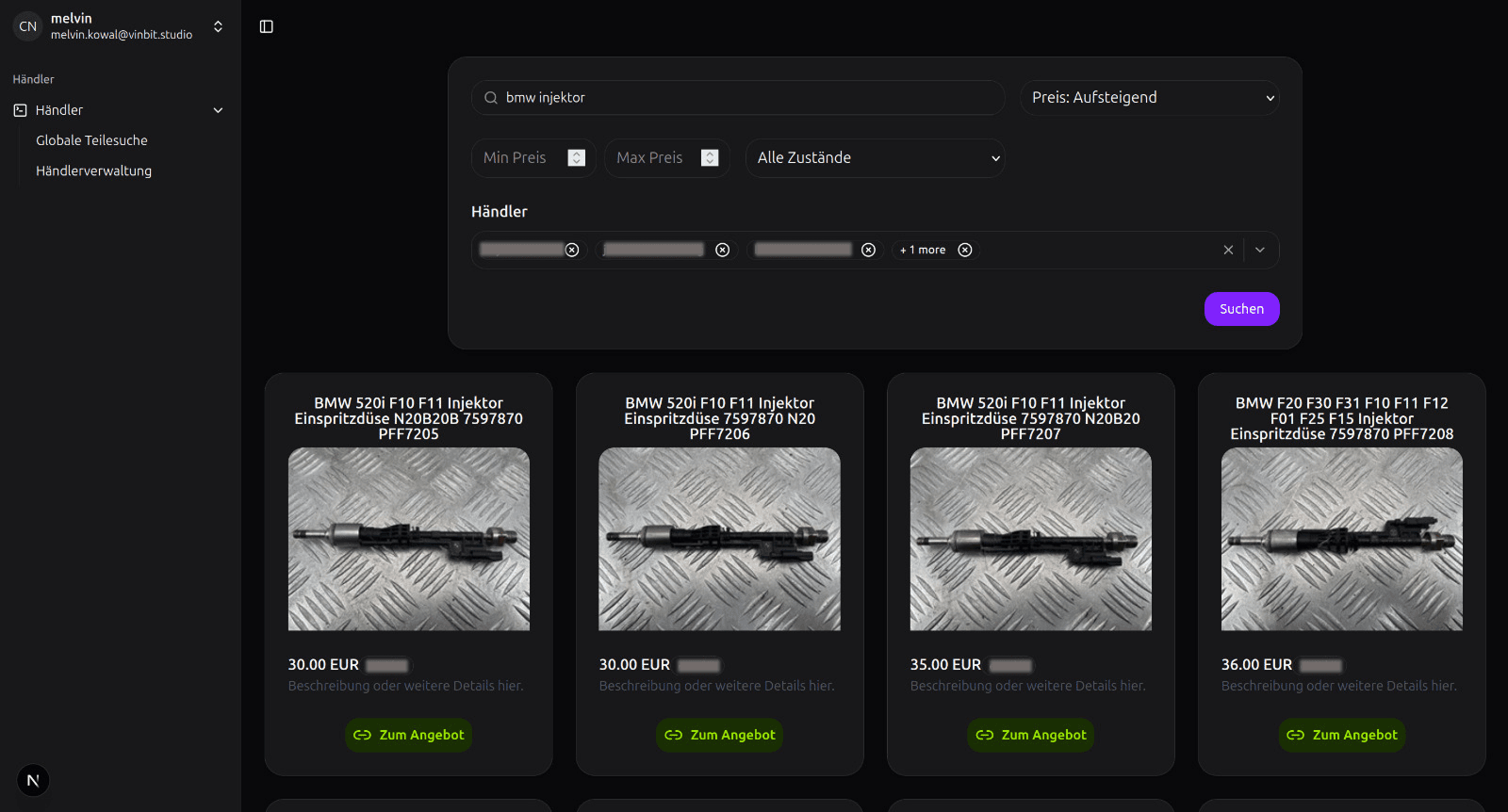Open the account switcher for melvin
The width and height of the screenshot is (1508, 812).
point(218,26)
